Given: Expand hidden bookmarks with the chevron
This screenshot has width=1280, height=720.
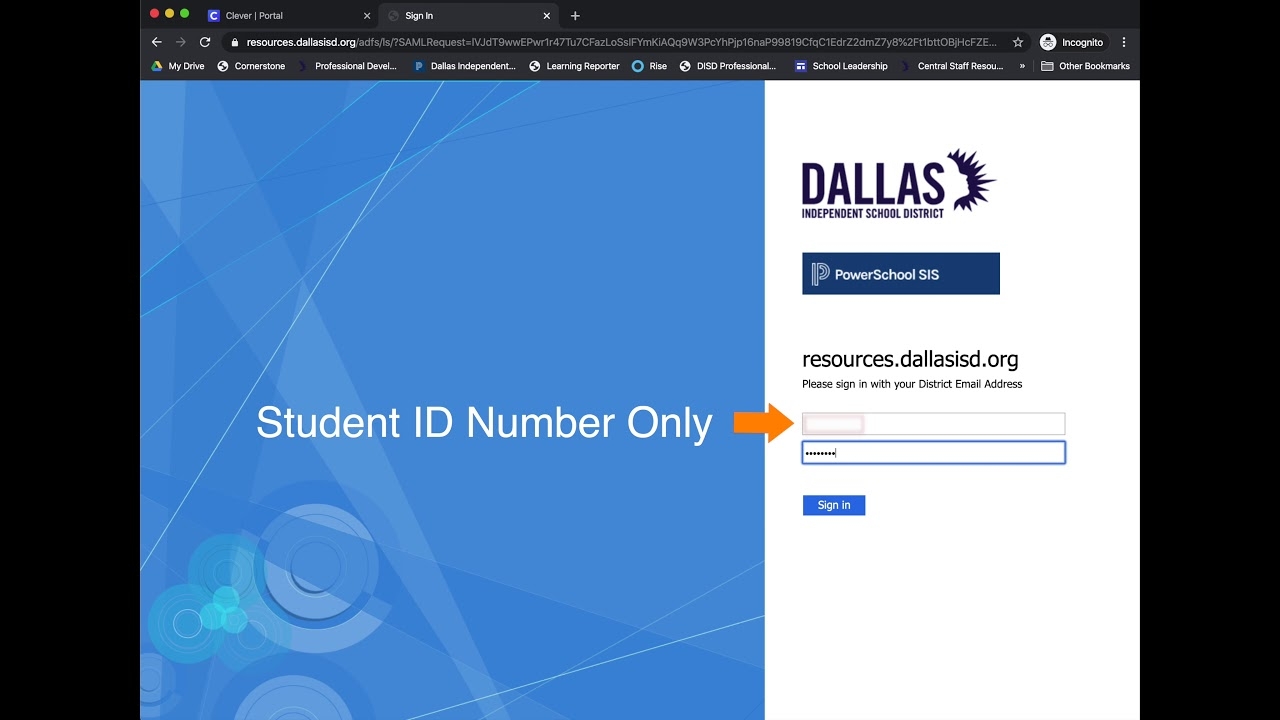Looking at the screenshot, I should click(1022, 66).
